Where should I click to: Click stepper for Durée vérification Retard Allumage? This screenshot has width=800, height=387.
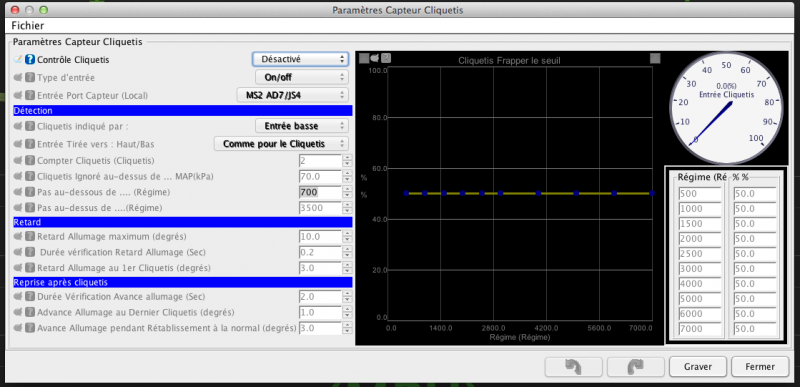pyautogui.click(x=347, y=252)
